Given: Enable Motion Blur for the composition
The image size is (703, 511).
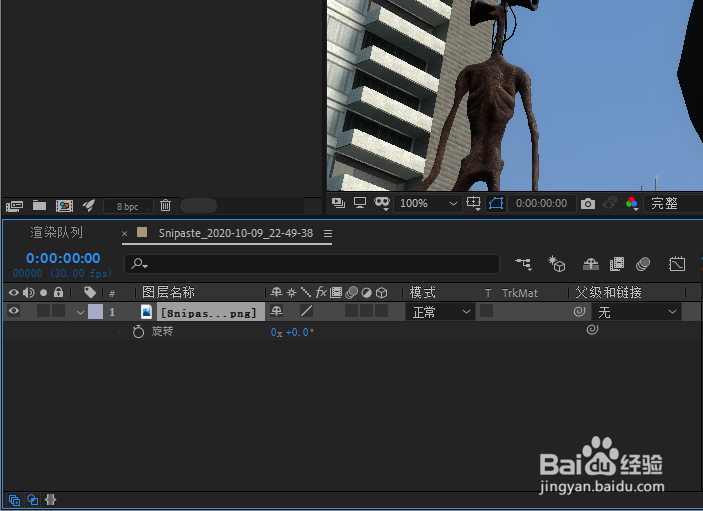Looking at the screenshot, I should 643,264.
